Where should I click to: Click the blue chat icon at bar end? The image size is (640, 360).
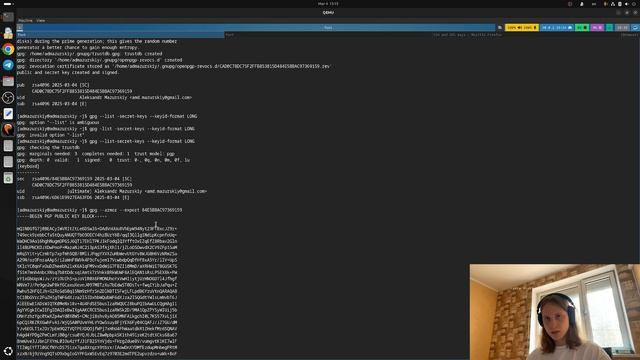[x=635, y=28]
